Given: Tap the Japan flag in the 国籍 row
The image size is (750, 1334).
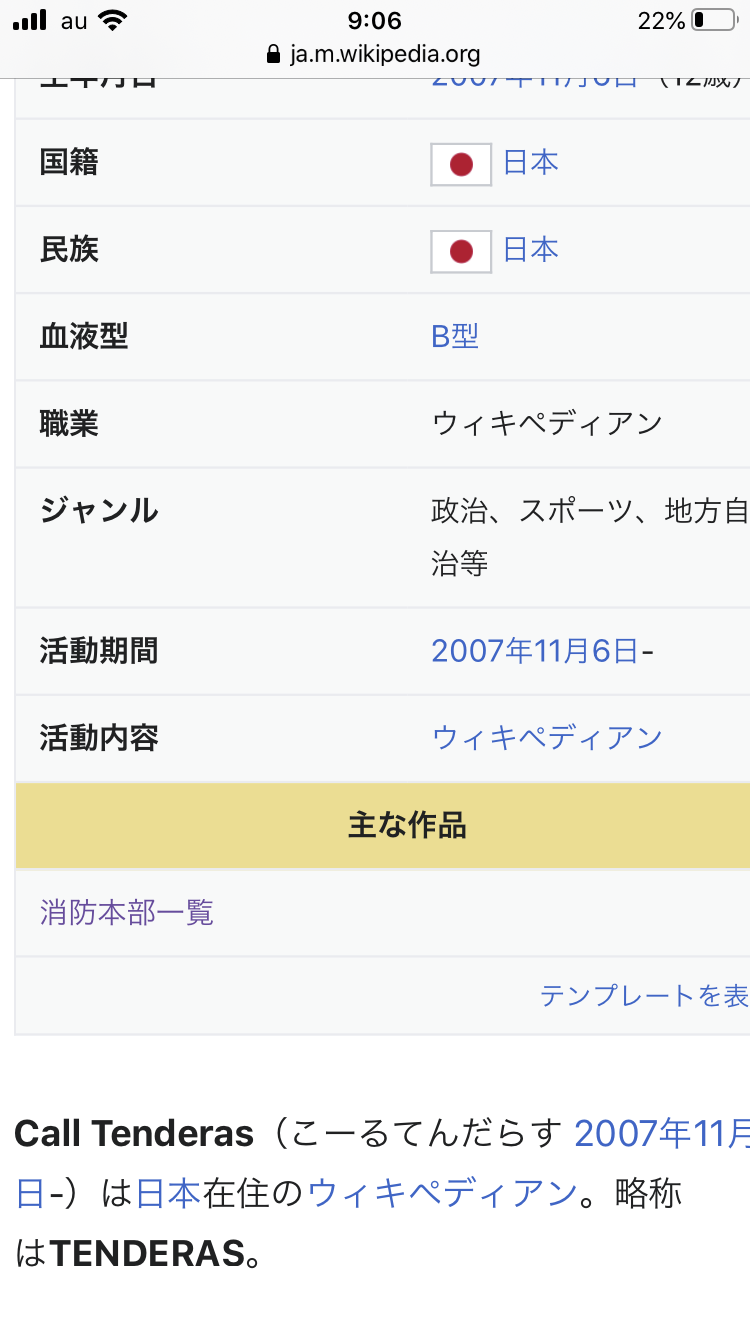Looking at the screenshot, I should [461, 165].
